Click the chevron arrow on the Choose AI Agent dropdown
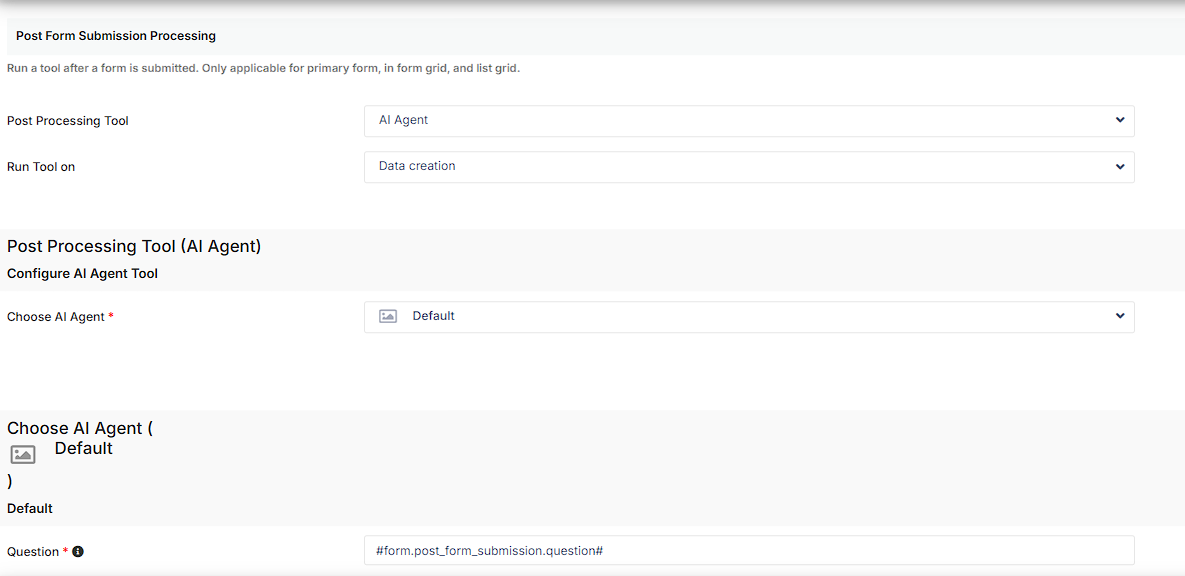 click(1120, 316)
